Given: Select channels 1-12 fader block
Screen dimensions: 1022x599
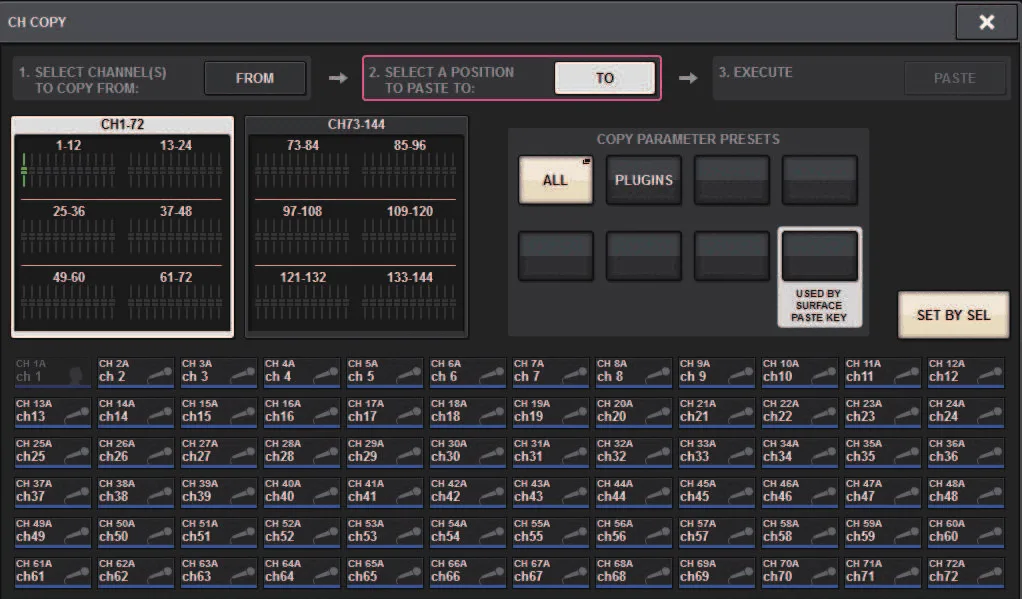Looking at the screenshot, I should click(x=68, y=164).
